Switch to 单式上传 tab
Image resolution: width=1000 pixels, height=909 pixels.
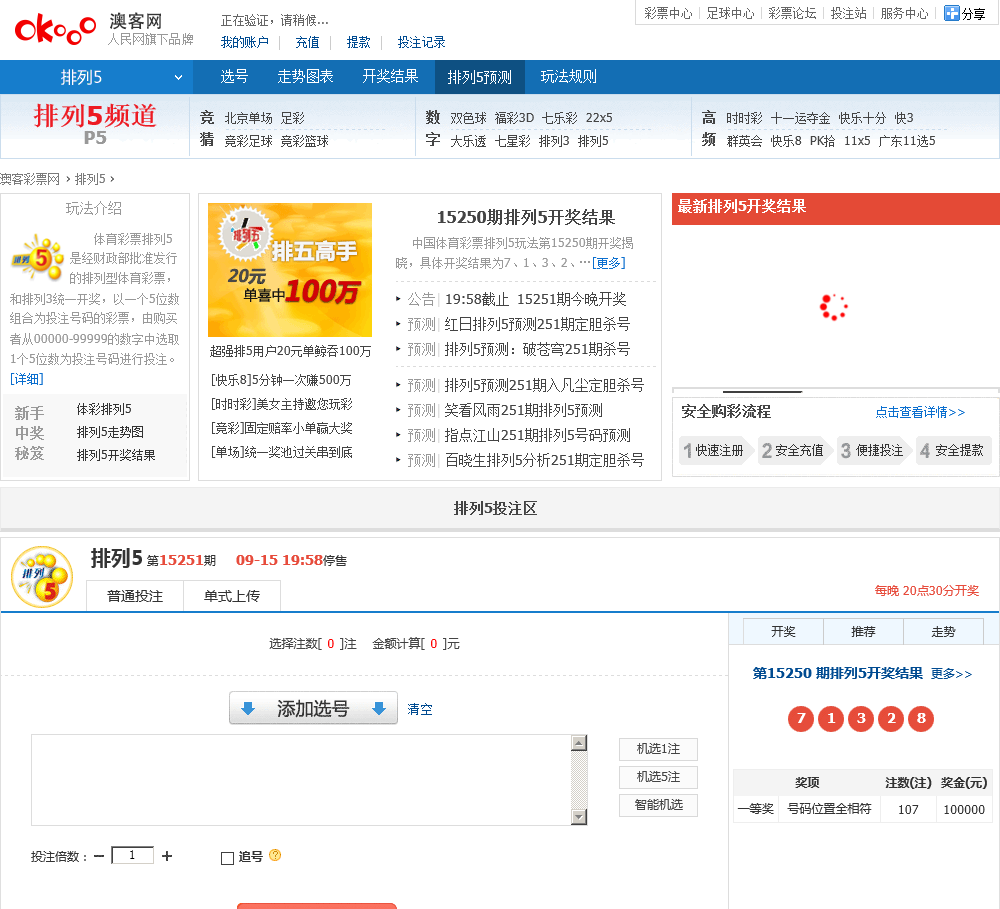[232, 596]
